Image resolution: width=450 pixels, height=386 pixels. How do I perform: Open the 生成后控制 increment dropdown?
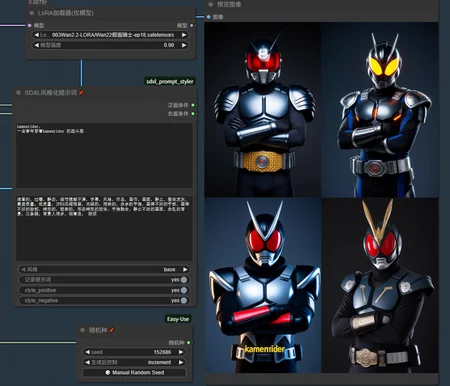click(x=134, y=362)
